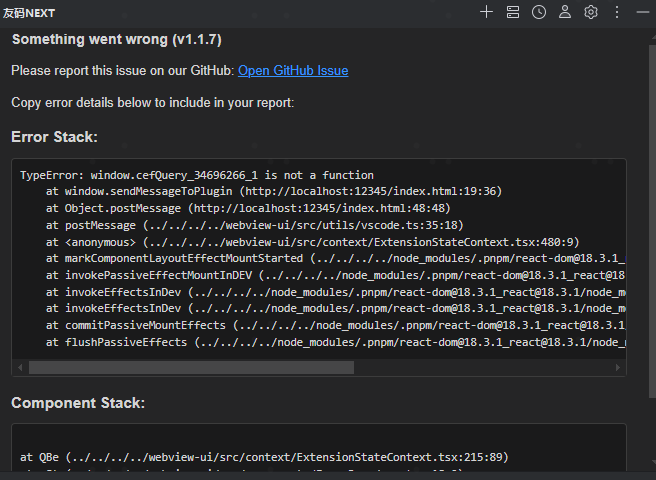Viewport: 656px width, 480px height.
Task: Click the 'Something went wrong (v1.1.7)' heading
Action: (x=116, y=40)
